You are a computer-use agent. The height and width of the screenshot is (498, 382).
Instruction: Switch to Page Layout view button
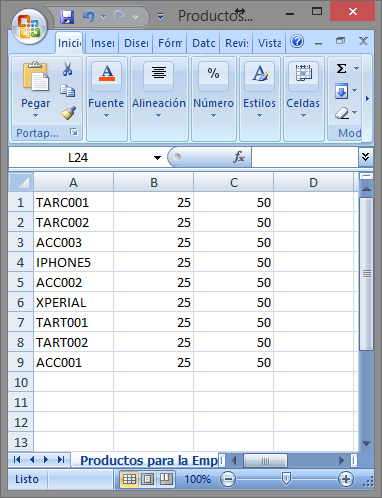tap(147, 479)
